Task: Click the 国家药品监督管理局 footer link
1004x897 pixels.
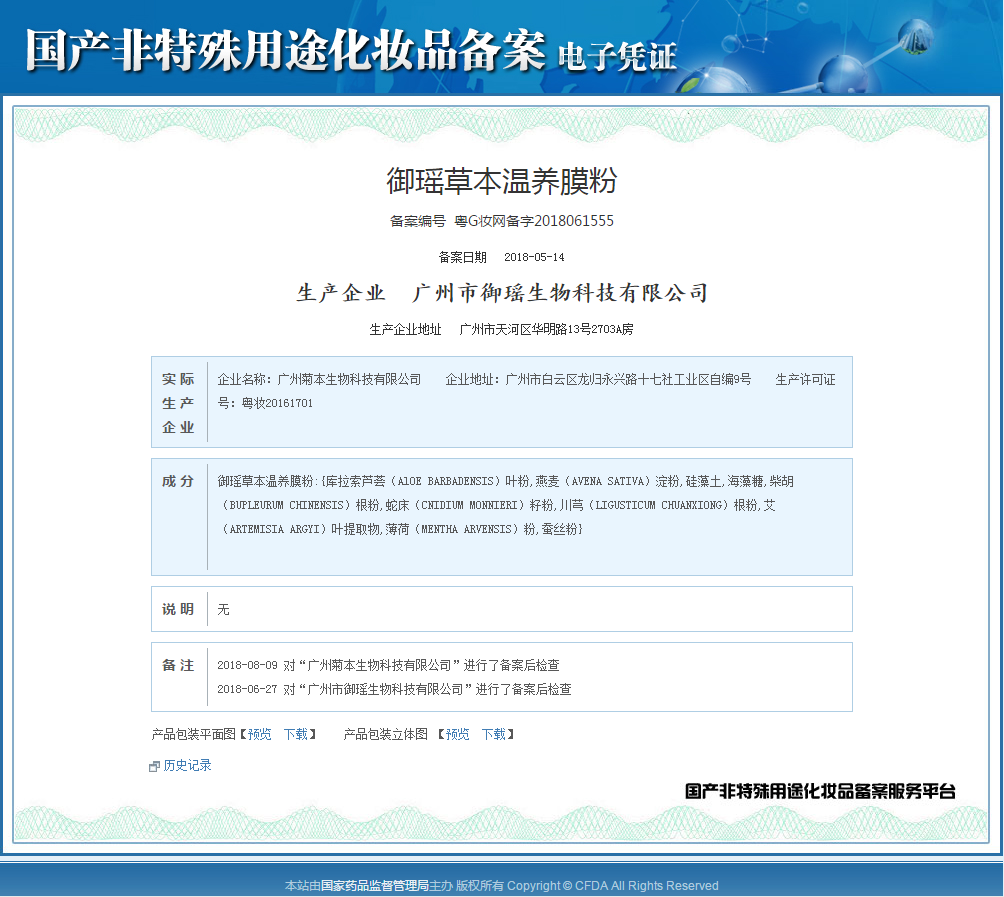Action: [374, 886]
